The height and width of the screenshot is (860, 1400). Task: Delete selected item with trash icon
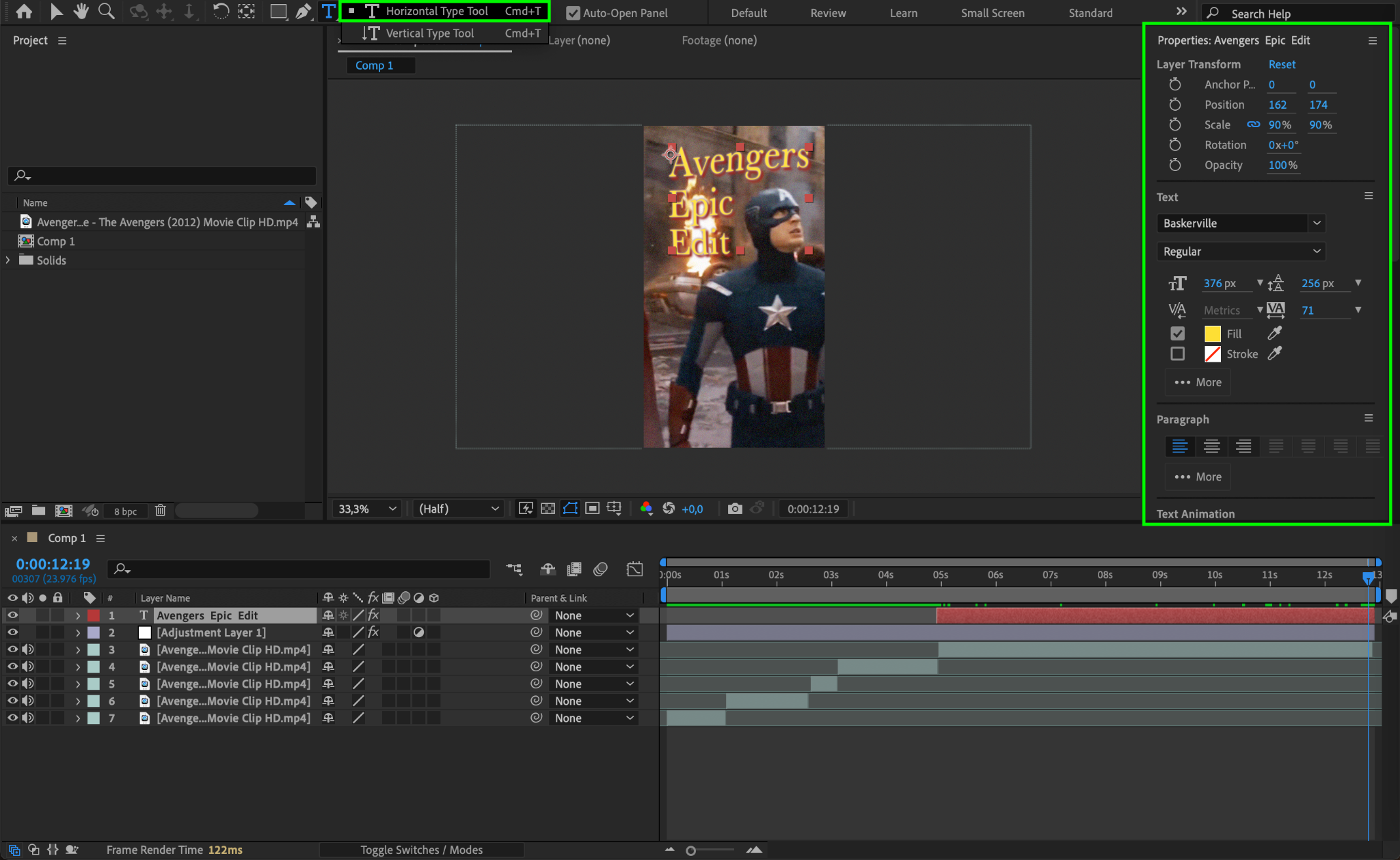tap(160, 511)
